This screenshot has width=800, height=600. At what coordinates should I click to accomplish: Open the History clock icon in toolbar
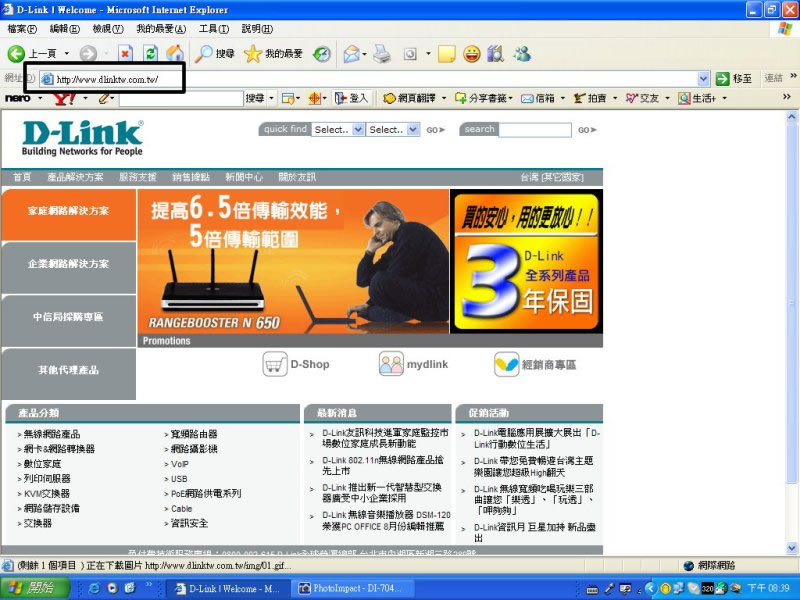tap(321, 54)
